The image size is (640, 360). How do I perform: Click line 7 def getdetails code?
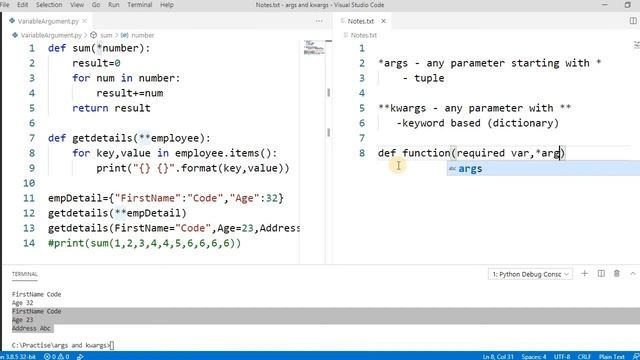(x=129, y=138)
